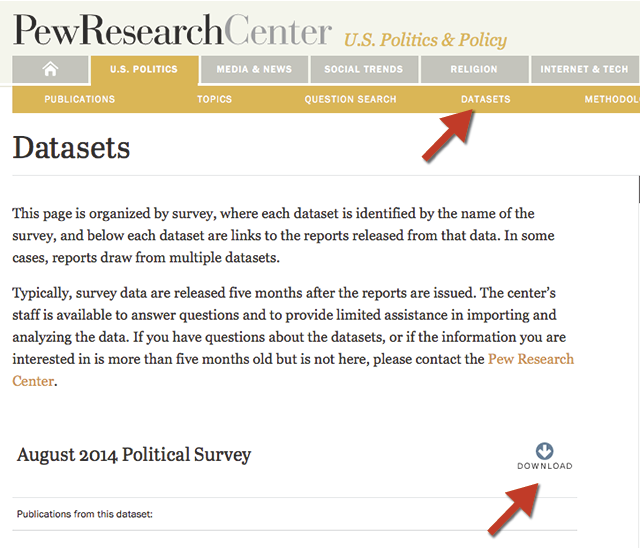Screen dimensions: 640x548
Task: Click the home icon tab
Action: (x=50, y=69)
